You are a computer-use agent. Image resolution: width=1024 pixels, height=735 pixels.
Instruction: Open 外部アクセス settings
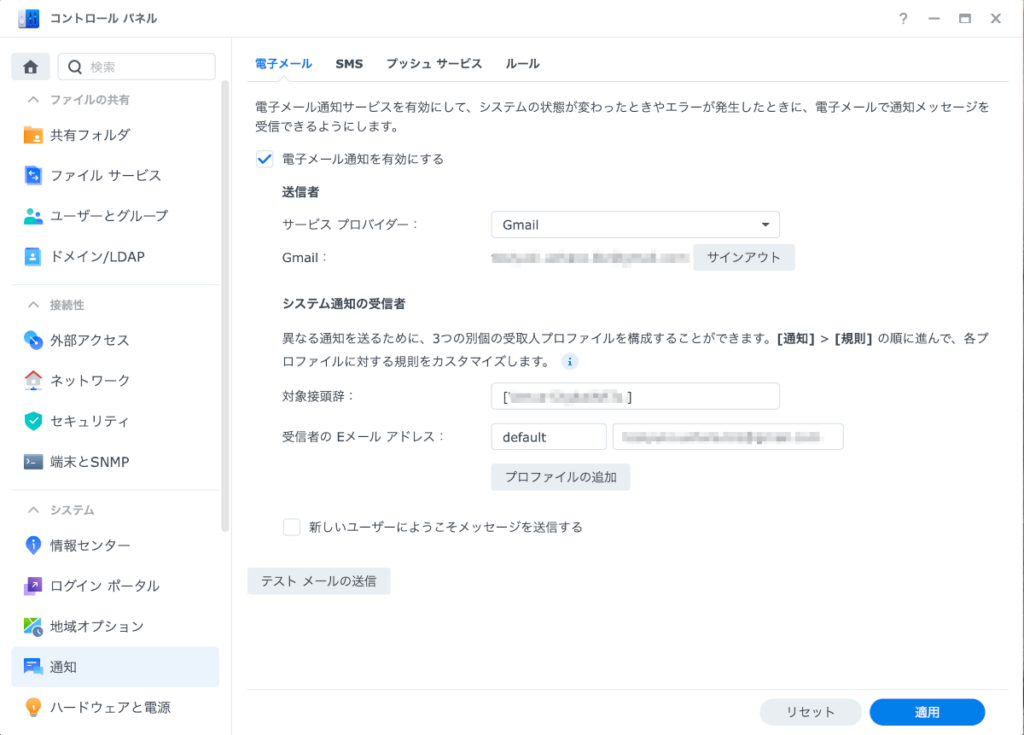89,340
